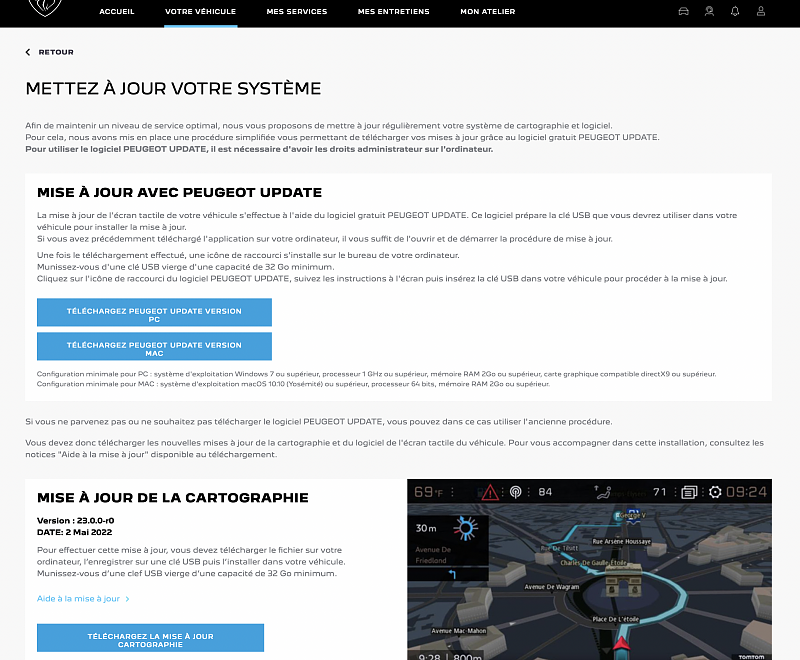Click the bold administrator rights notice sentence
Image resolution: width=800 pixels, height=660 pixels.
pyautogui.click(x=259, y=149)
